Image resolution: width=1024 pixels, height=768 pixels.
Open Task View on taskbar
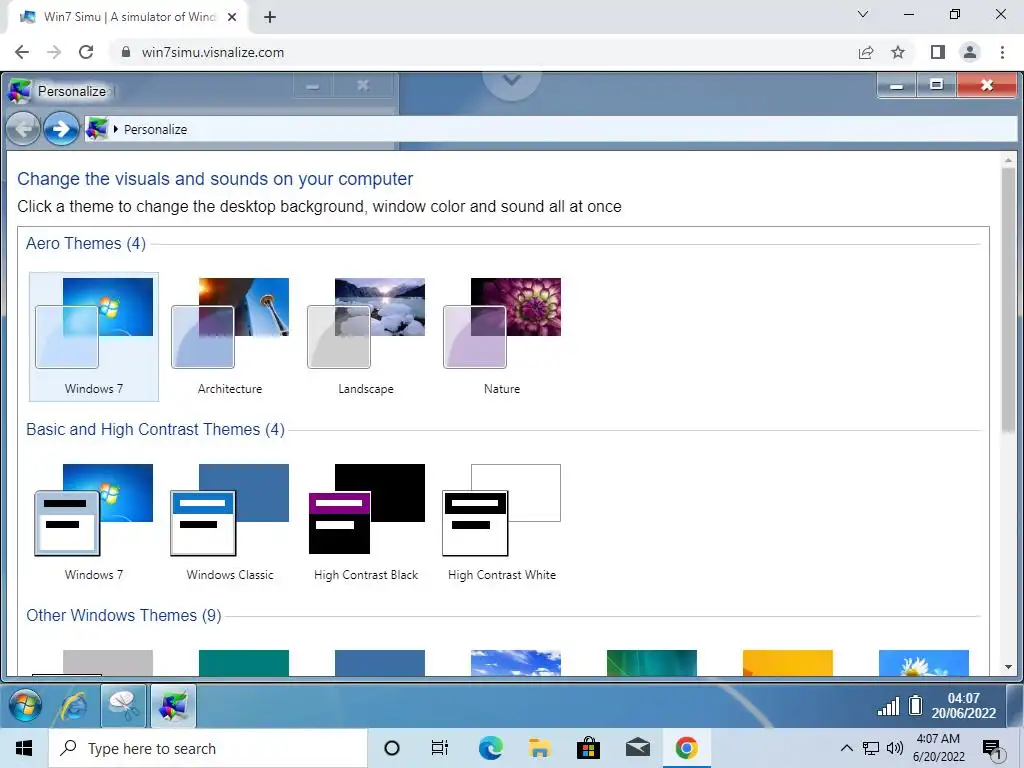click(x=440, y=748)
